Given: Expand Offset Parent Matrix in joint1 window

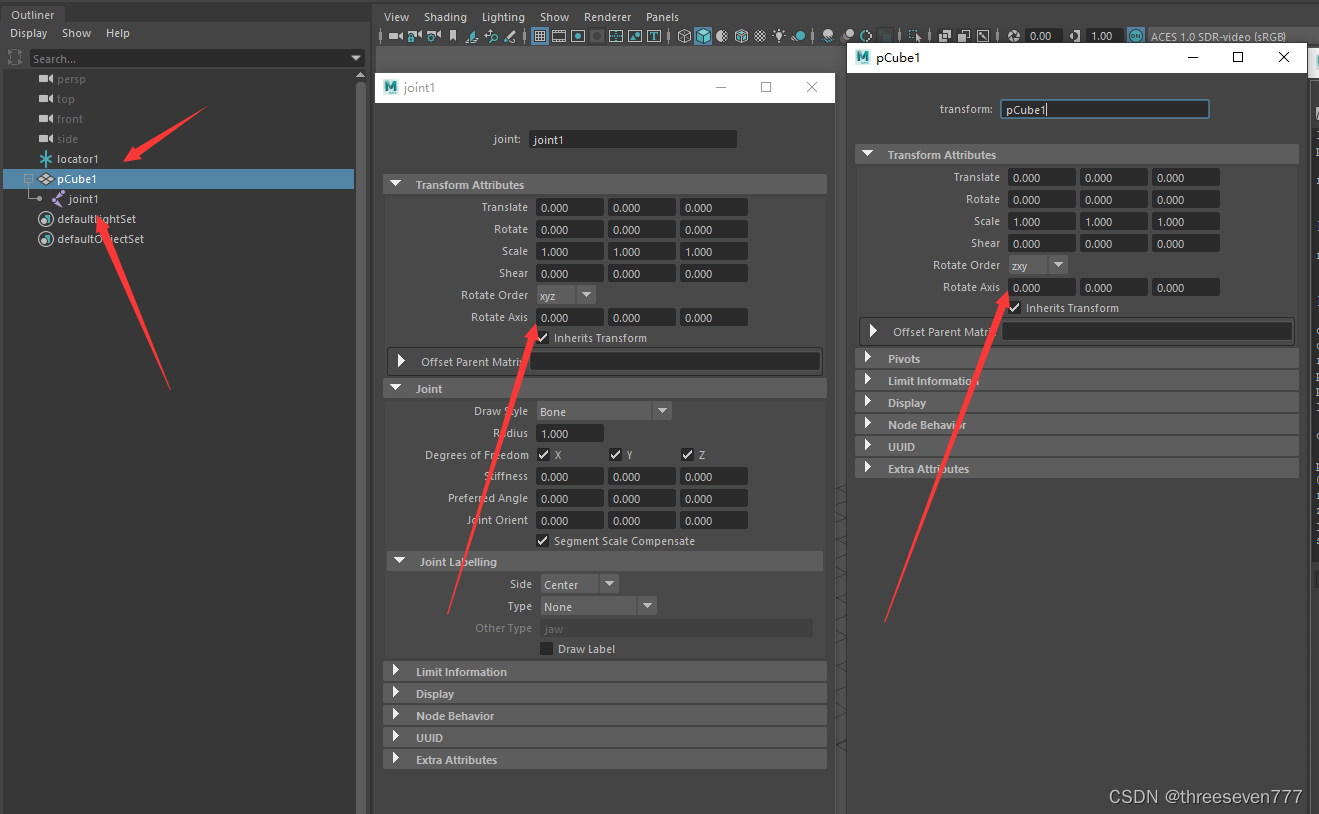Looking at the screenshot, I should point(402,361).
